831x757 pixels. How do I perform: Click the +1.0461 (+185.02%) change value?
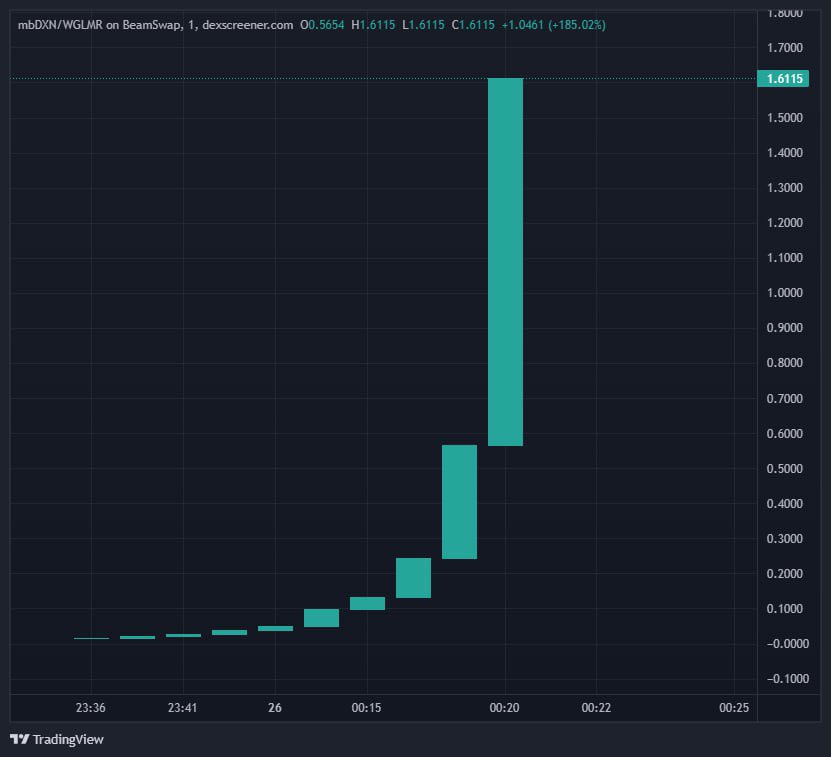(553, 25)
